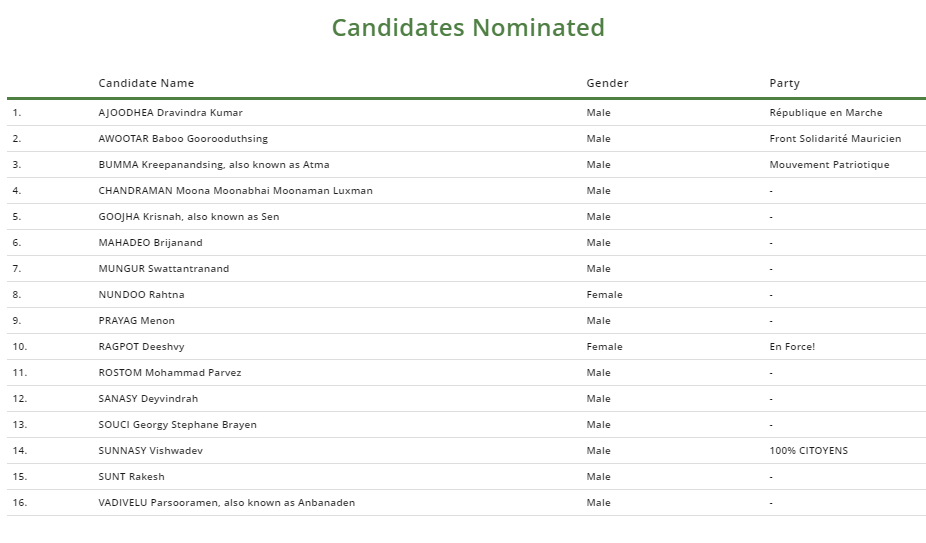This screenshot has width=926, height=543.
Task: Click Front Solidarité Mauricien party
Action: click(x=835, y=139)
